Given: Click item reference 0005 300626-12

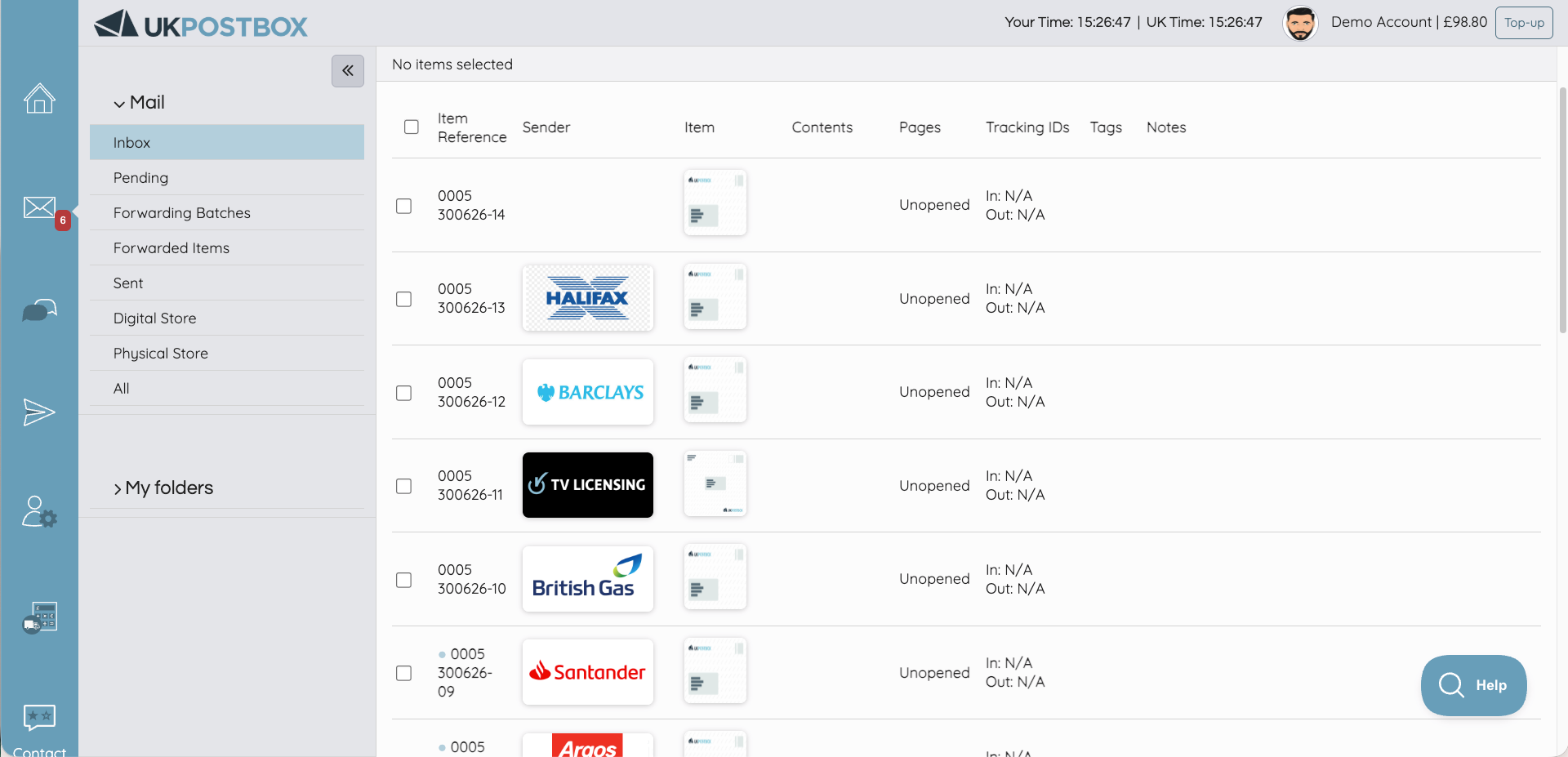Looking at the screenshot, I should [471, 392].
